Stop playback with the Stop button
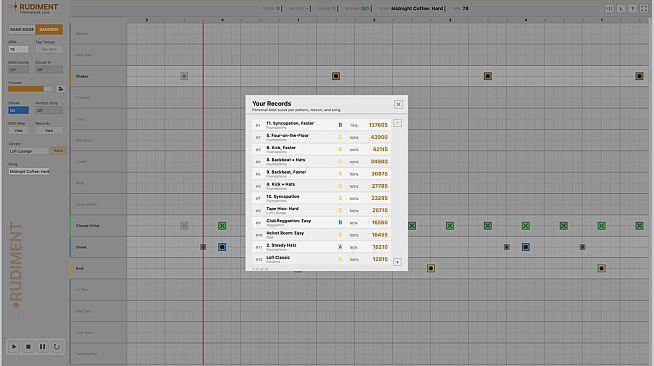 [x=28, y=346]
